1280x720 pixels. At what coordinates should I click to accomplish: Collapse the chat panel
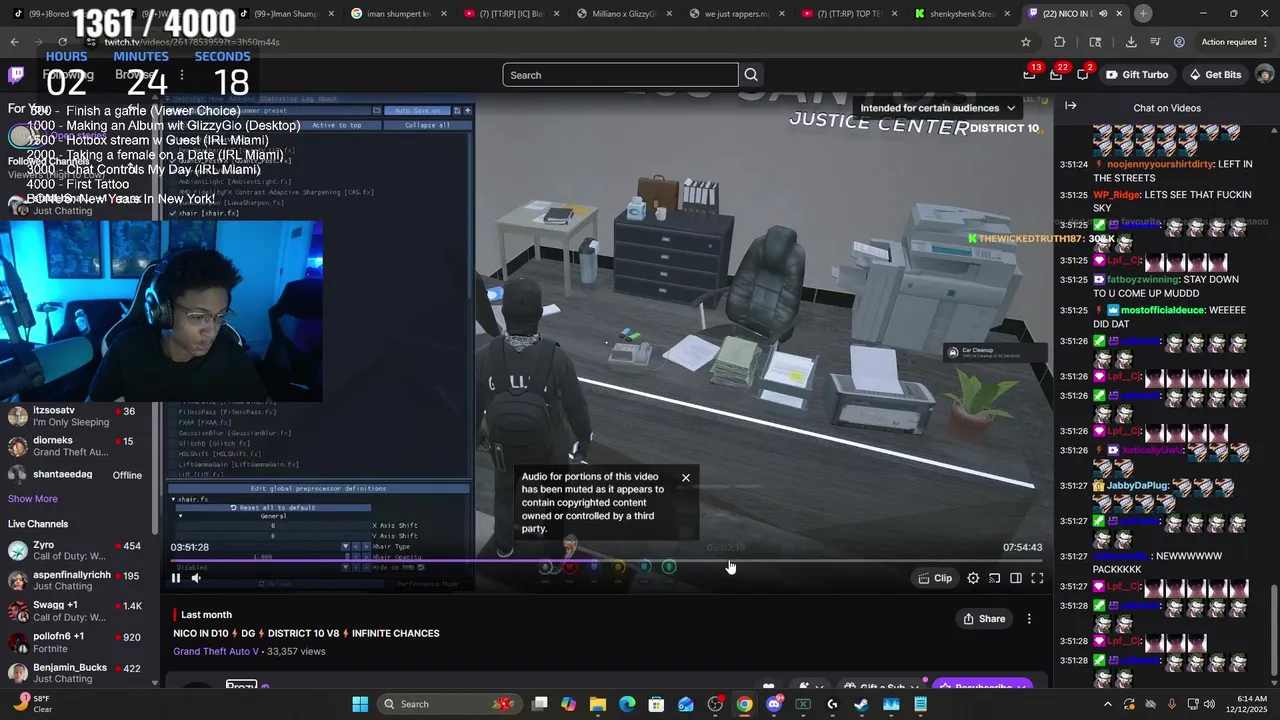[1070, 106]
